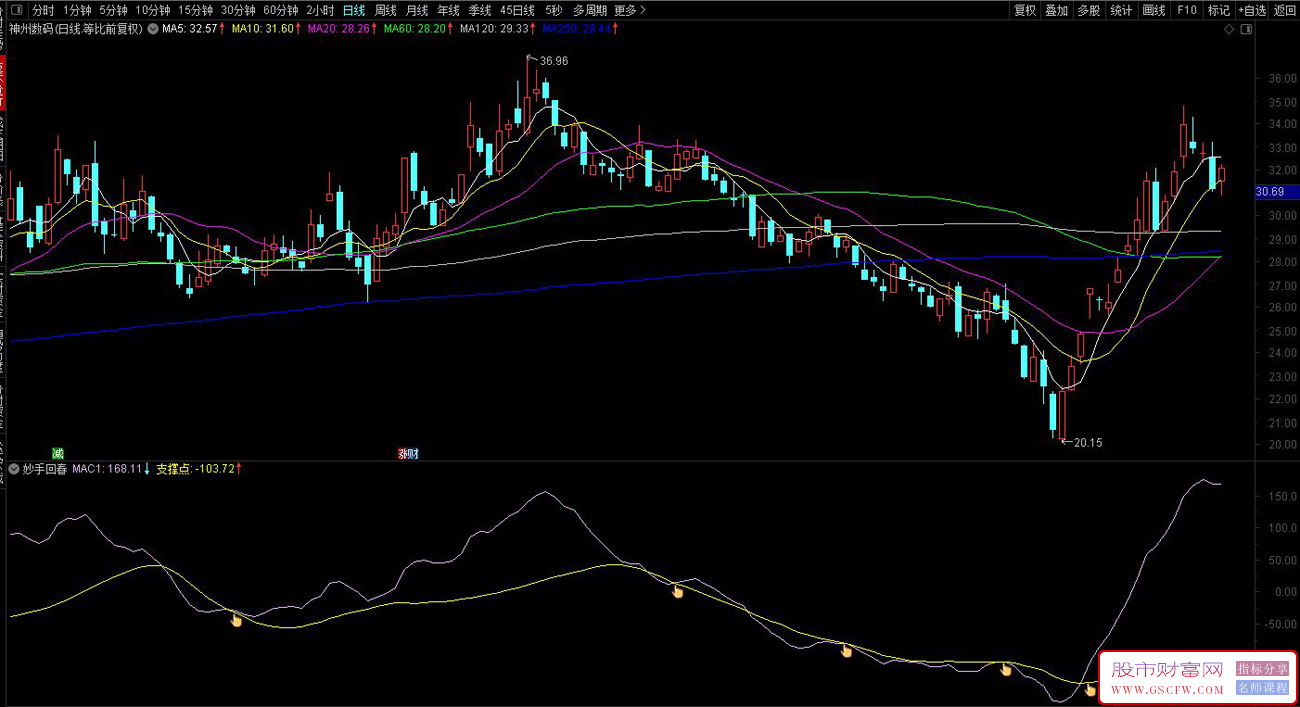
Task: Select the 45日线 period tab
Action: click(518, 10)
